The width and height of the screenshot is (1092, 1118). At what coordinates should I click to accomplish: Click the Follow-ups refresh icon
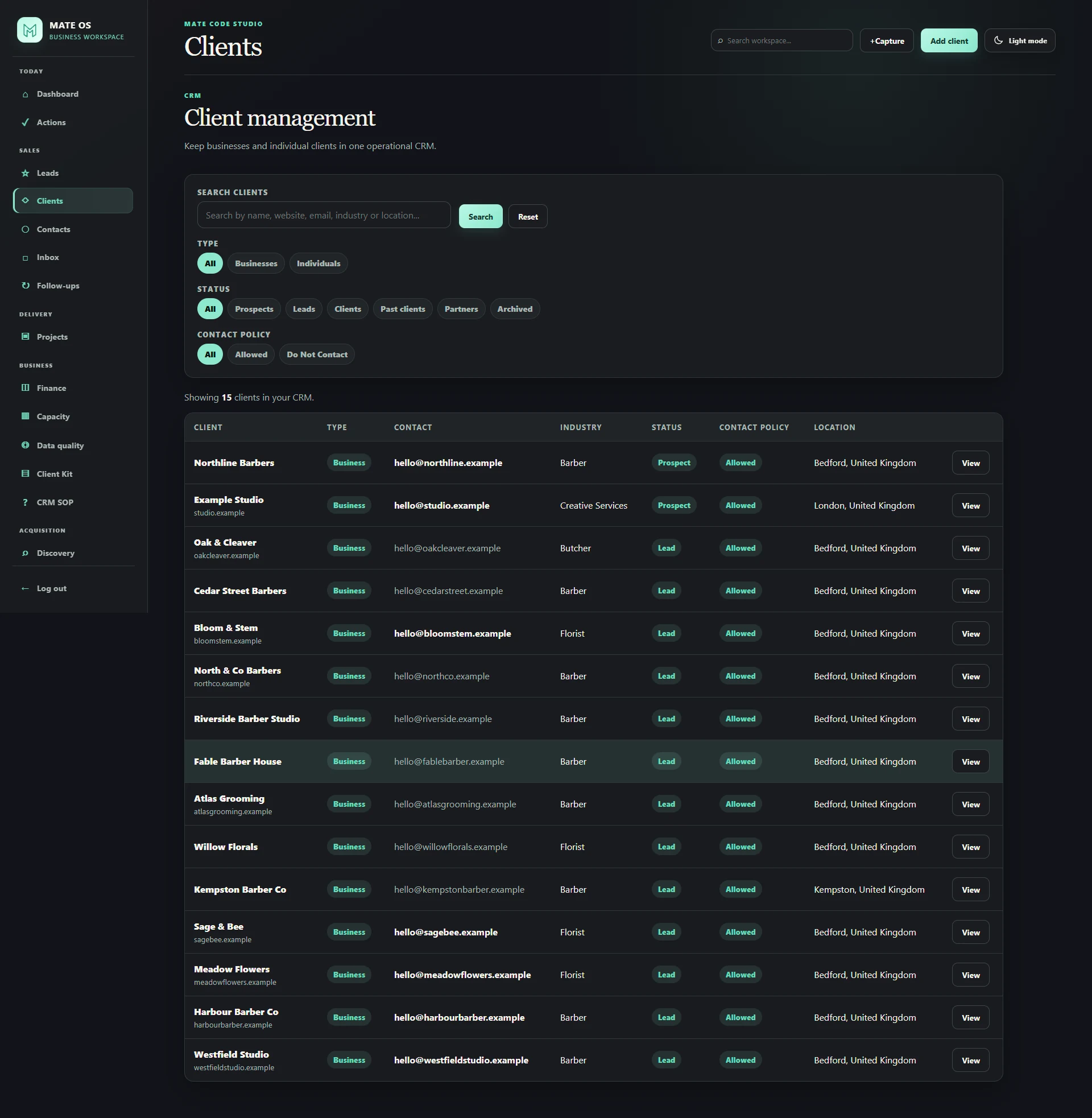25,286
